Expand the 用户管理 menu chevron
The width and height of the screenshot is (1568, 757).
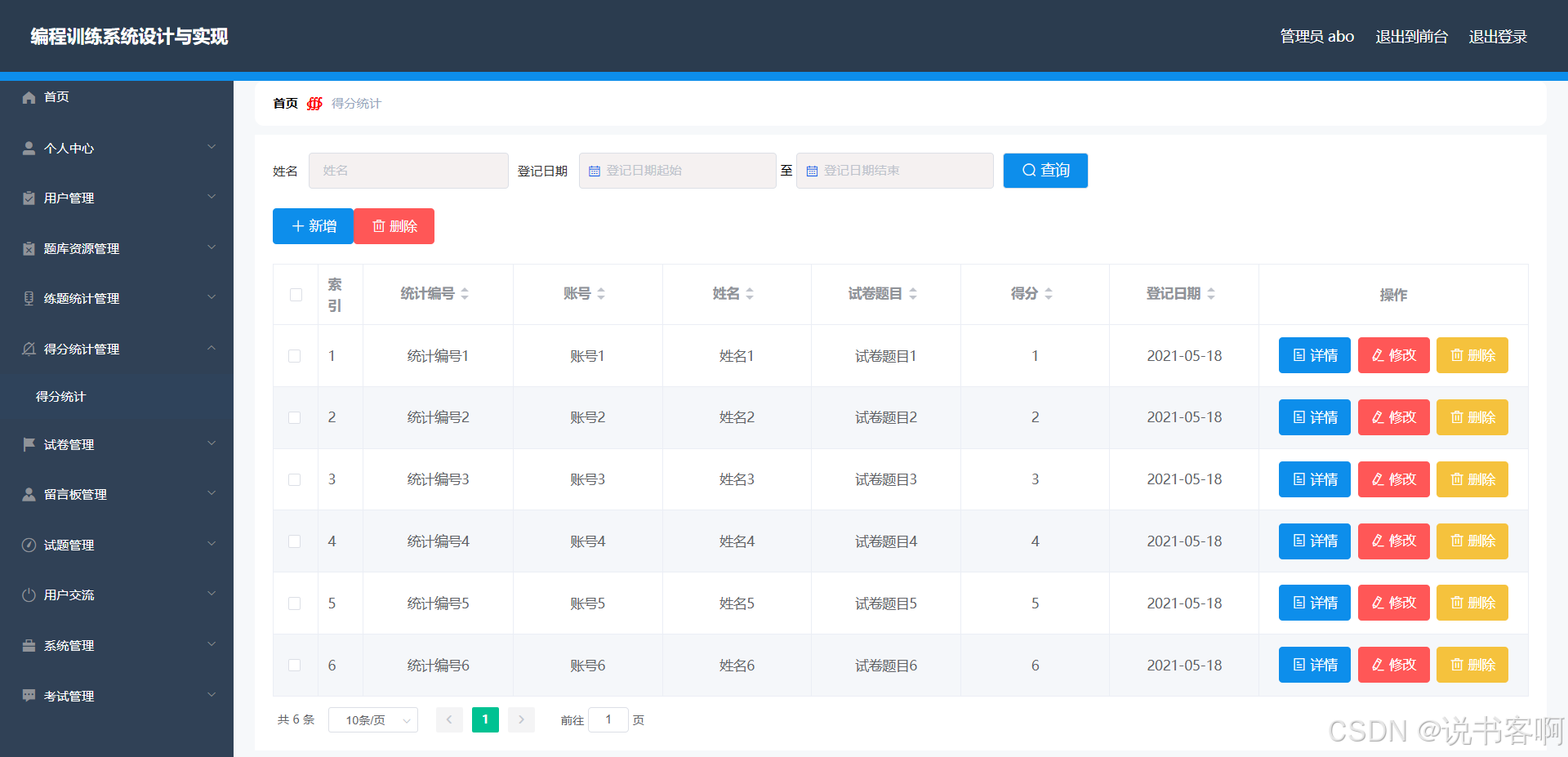212,197
